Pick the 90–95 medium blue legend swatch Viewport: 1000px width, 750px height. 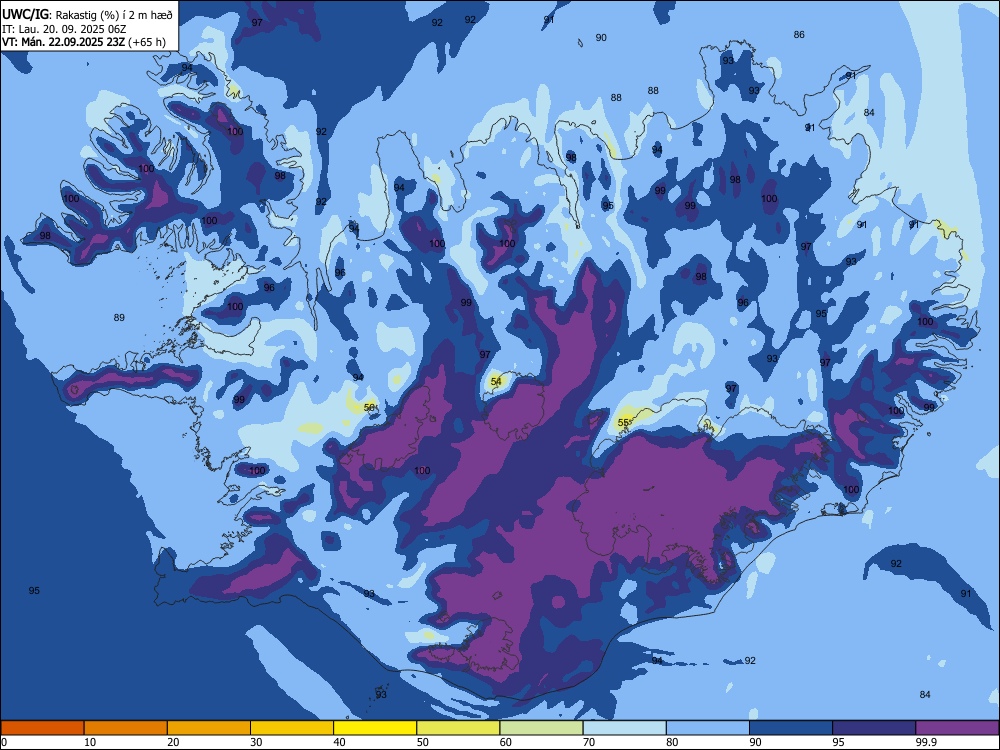[x=791, y=728]
